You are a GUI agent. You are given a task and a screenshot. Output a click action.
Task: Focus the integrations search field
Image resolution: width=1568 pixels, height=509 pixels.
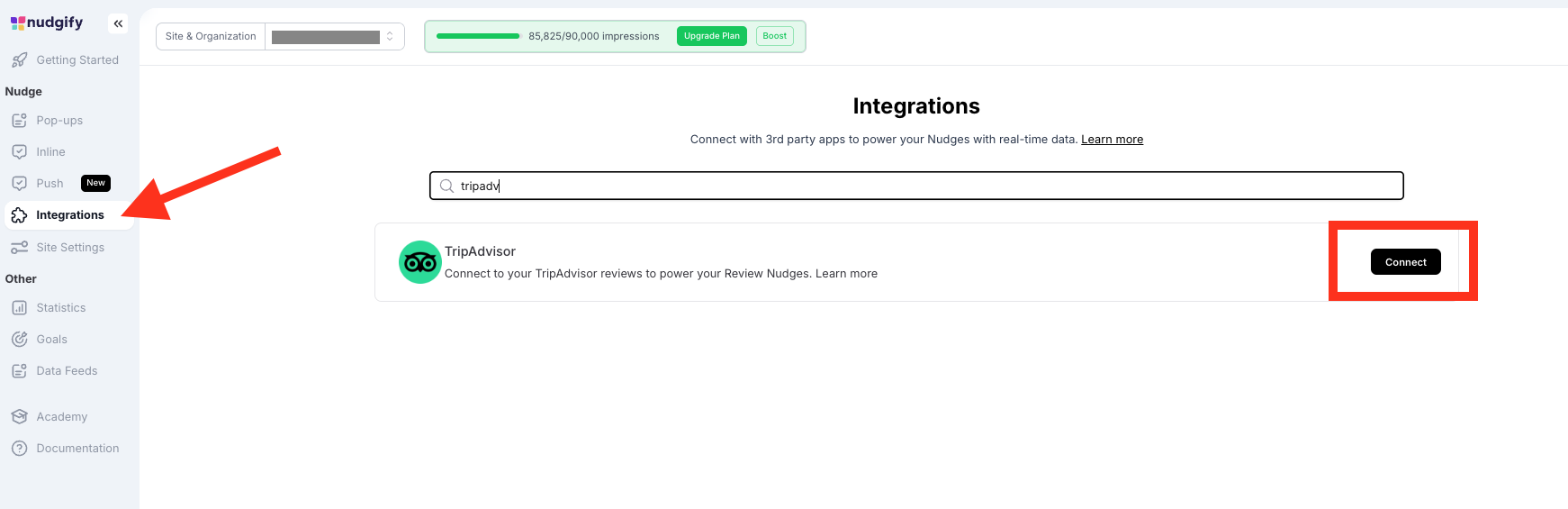point(916,186)
